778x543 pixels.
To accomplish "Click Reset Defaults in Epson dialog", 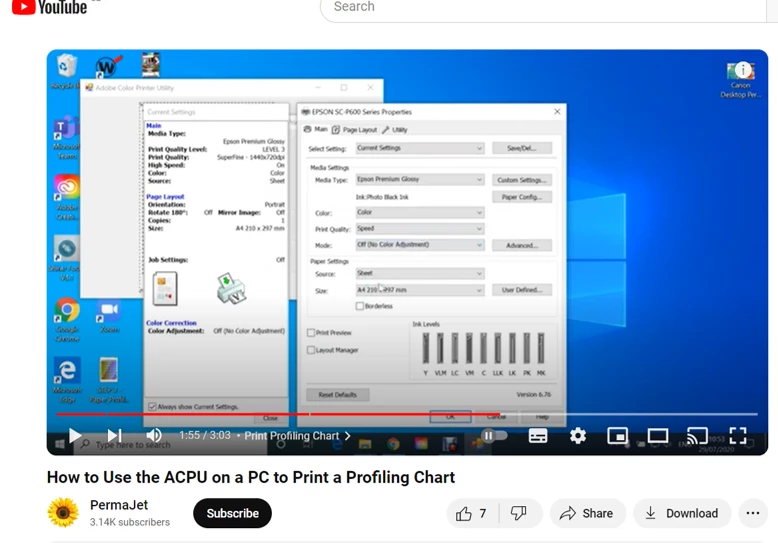I will point(337,395).
